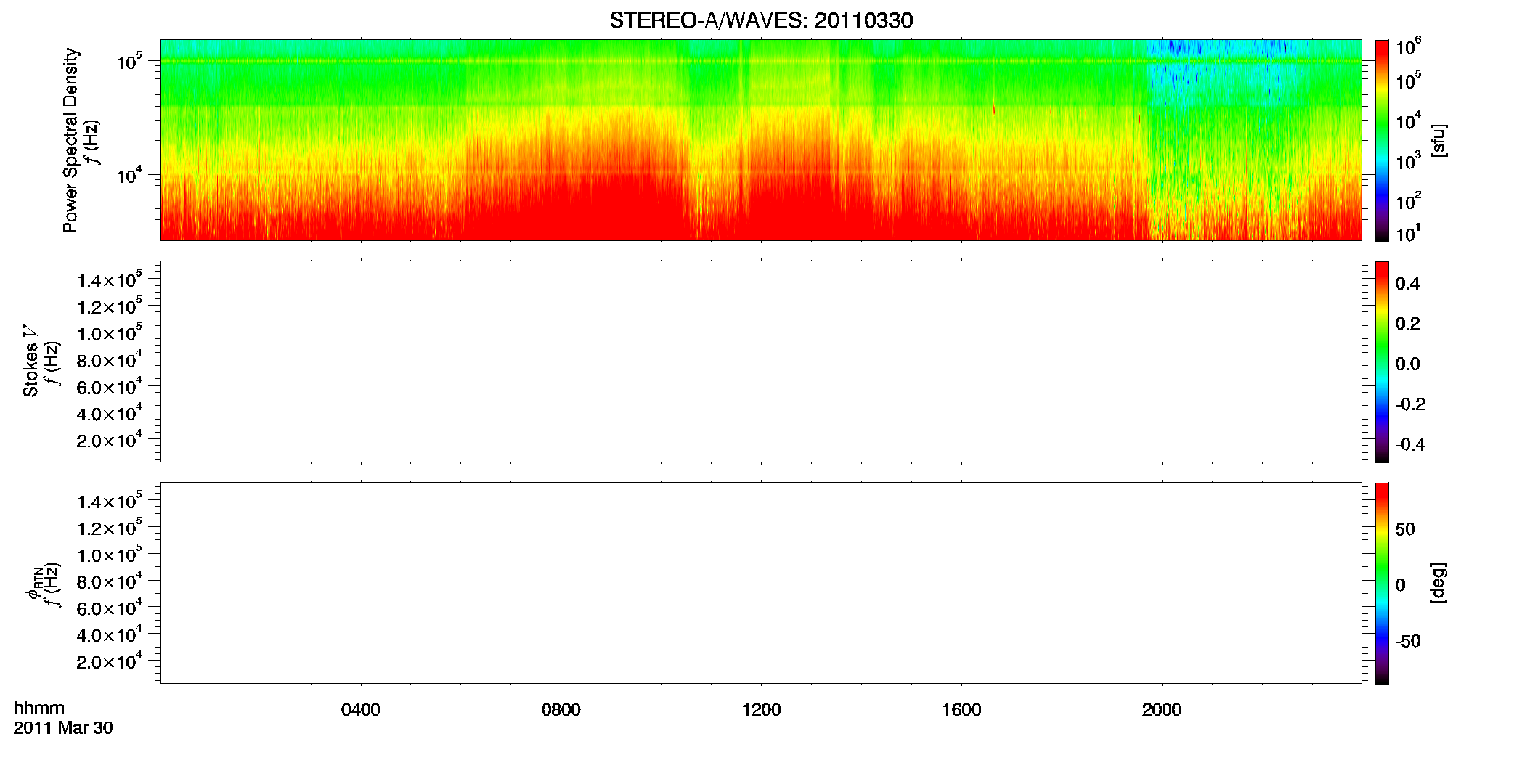The image size is (1522, 784).
Task: Select the [deg] unit label
Action: coord(1438,583)
